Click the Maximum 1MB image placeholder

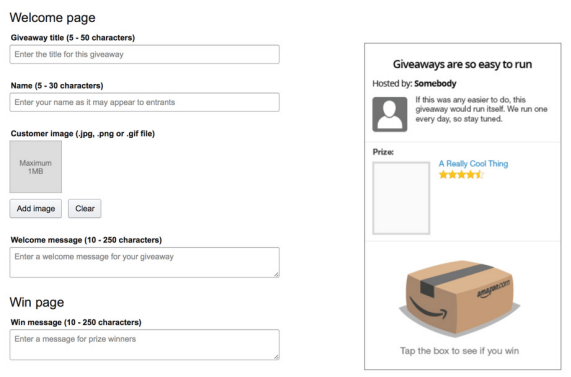pos(36,167)
